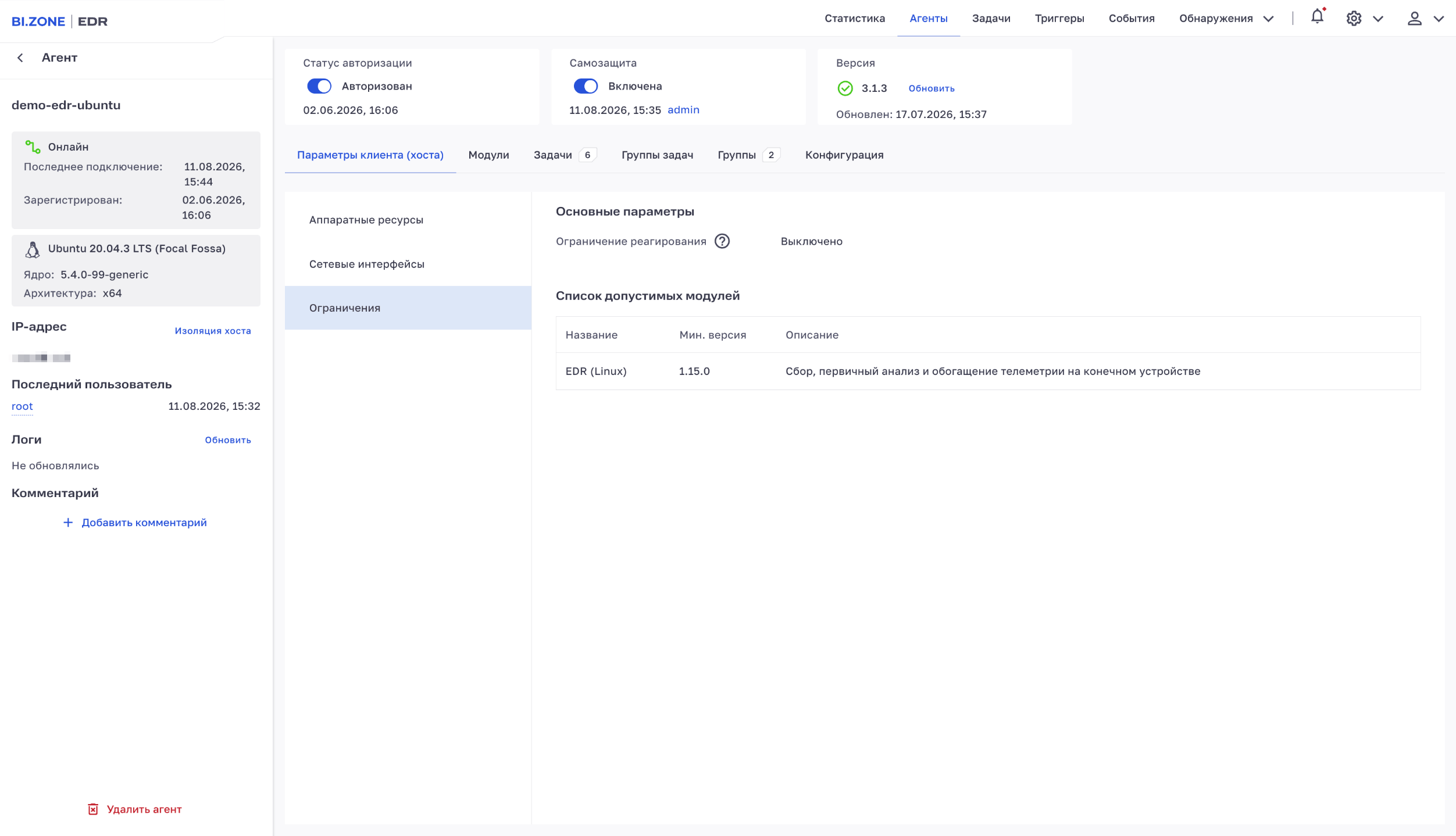
Task: Click Добавить комментарий button
Action: pos(135,523)
